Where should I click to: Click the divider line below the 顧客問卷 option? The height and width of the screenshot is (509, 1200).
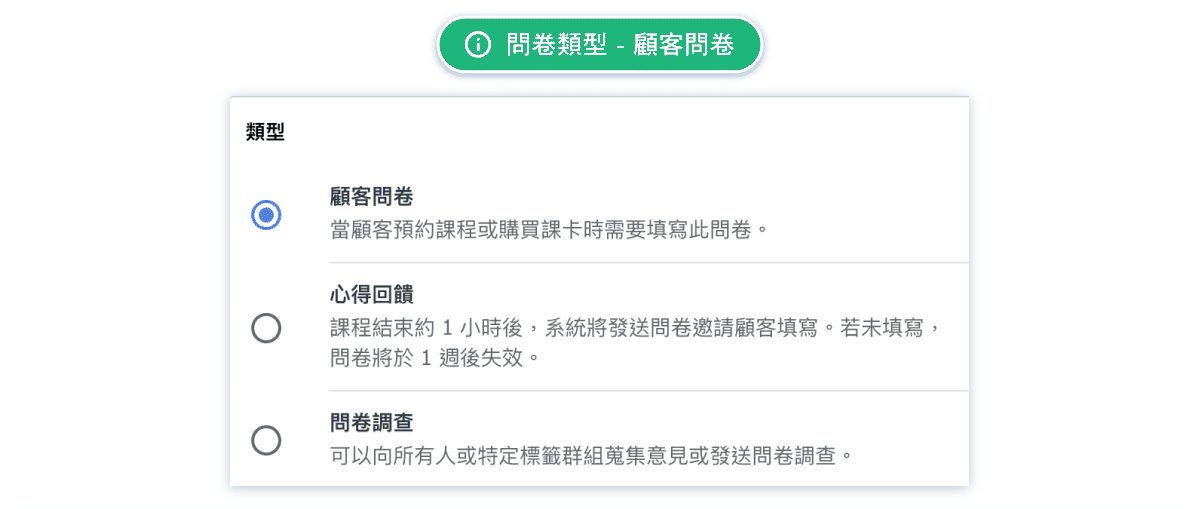pos(649,263)
